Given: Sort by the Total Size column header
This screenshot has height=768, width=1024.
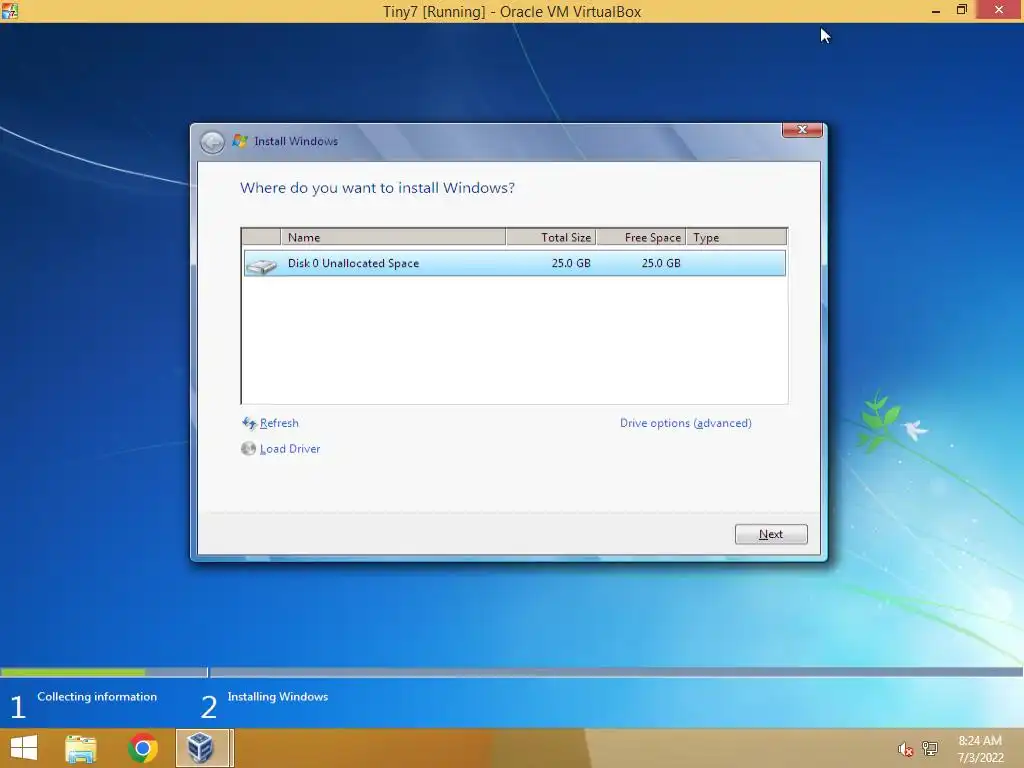Looking at the screenshot, I should 551,237.
